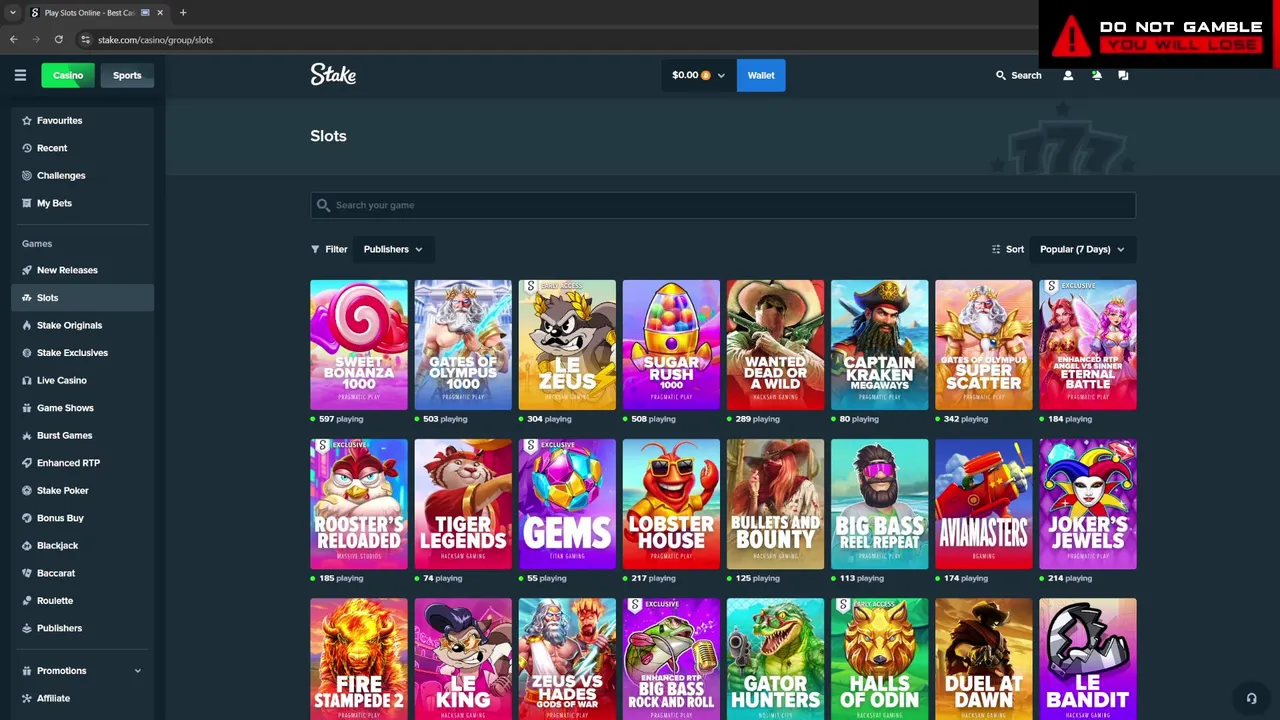Open the $0.00 balance currency dropdown
Screen dimensions: 1280x720
point(698,75)
